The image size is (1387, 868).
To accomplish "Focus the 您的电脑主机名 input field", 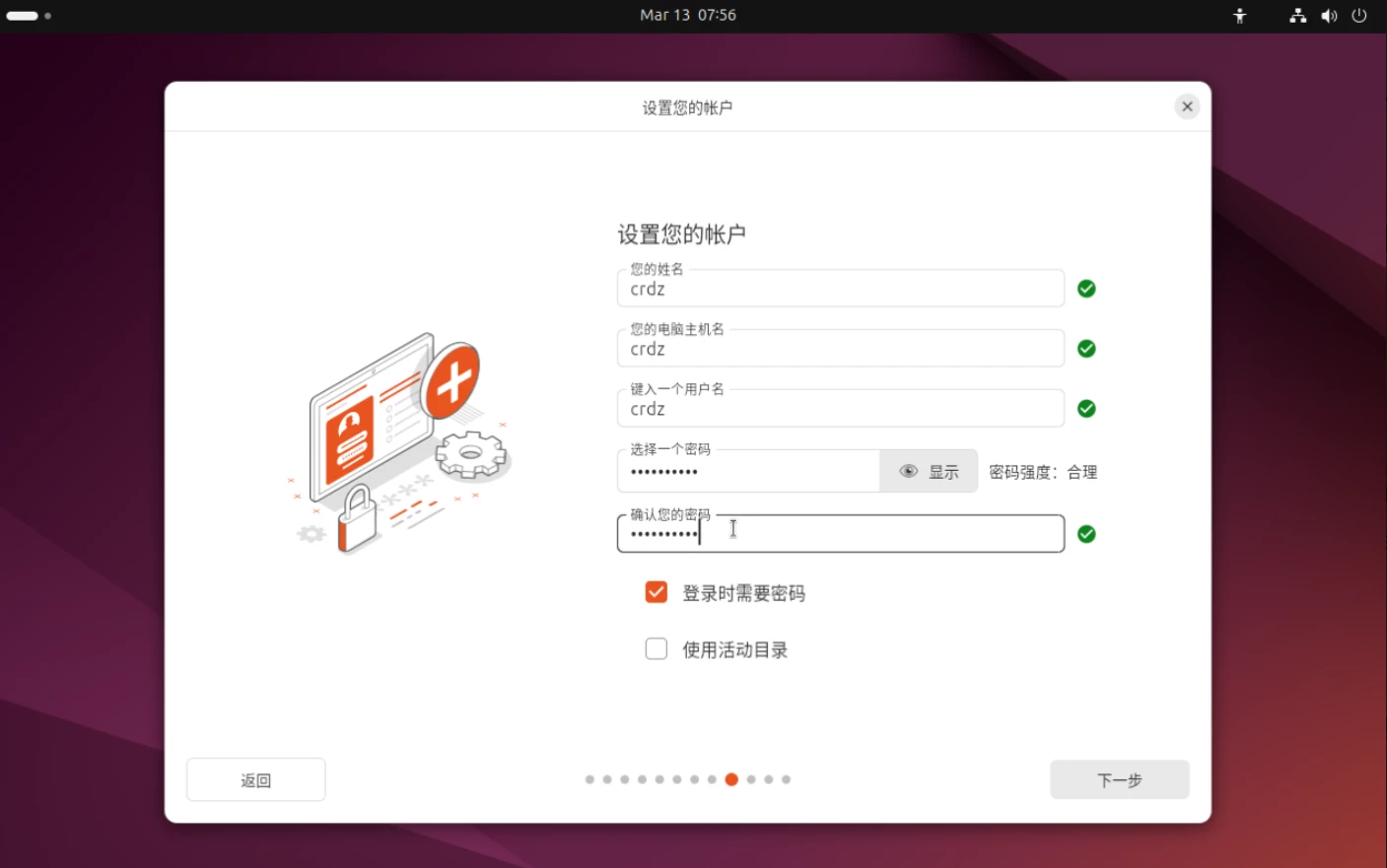I will tap(840, 350).
